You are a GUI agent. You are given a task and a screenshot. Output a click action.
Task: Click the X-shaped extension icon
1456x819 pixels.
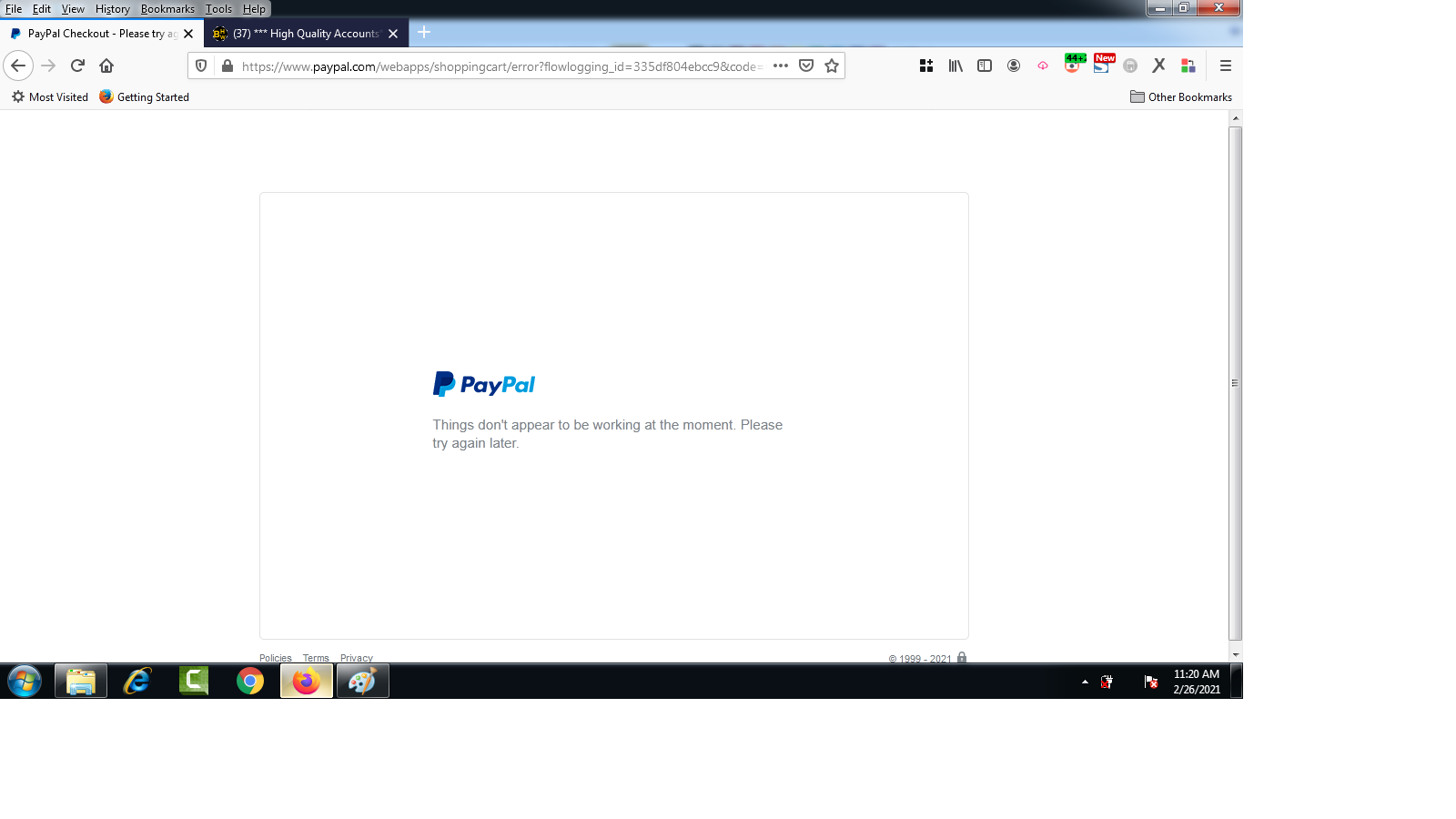pos(1159,66)
